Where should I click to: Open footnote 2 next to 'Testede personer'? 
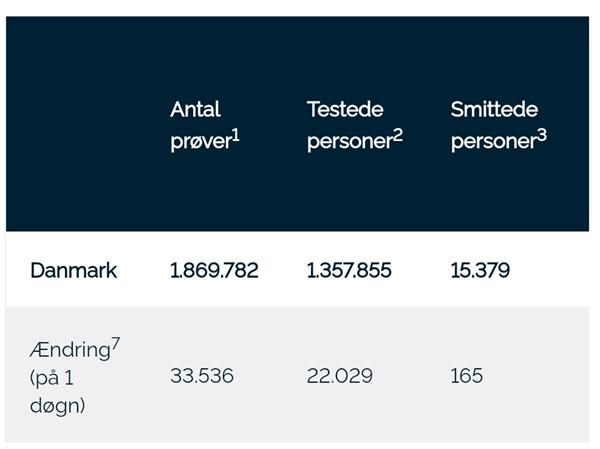[x=398, y=135]
